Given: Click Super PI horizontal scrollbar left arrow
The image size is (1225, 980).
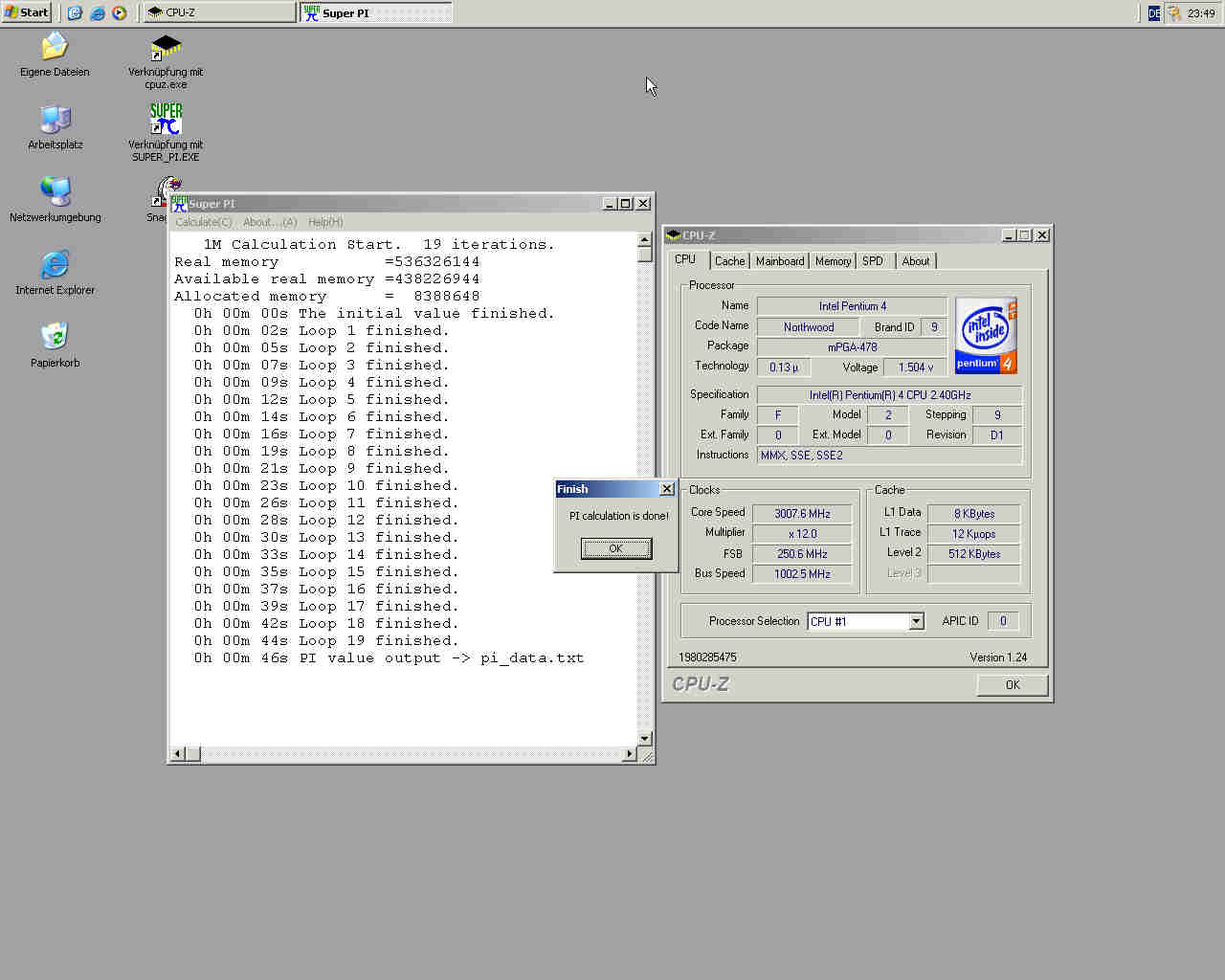Looking at the screenshot, I should tap(177, 754).
